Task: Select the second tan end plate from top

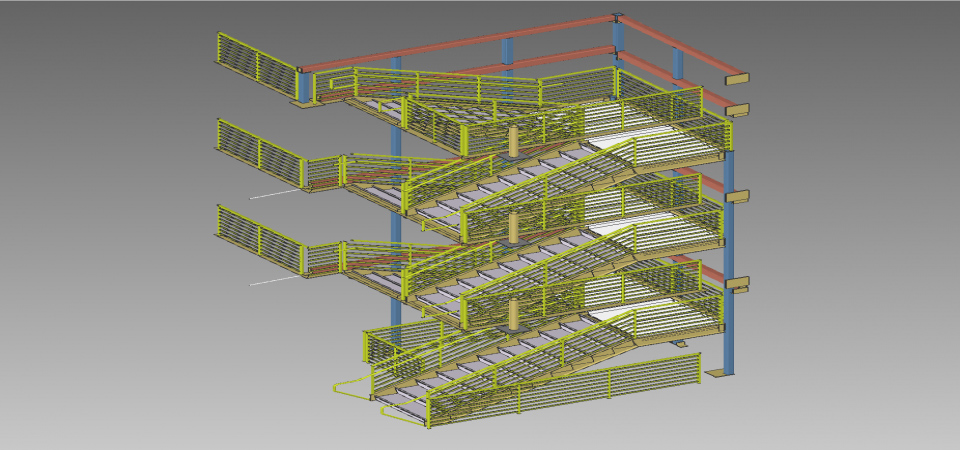Action: coord(737,110)
